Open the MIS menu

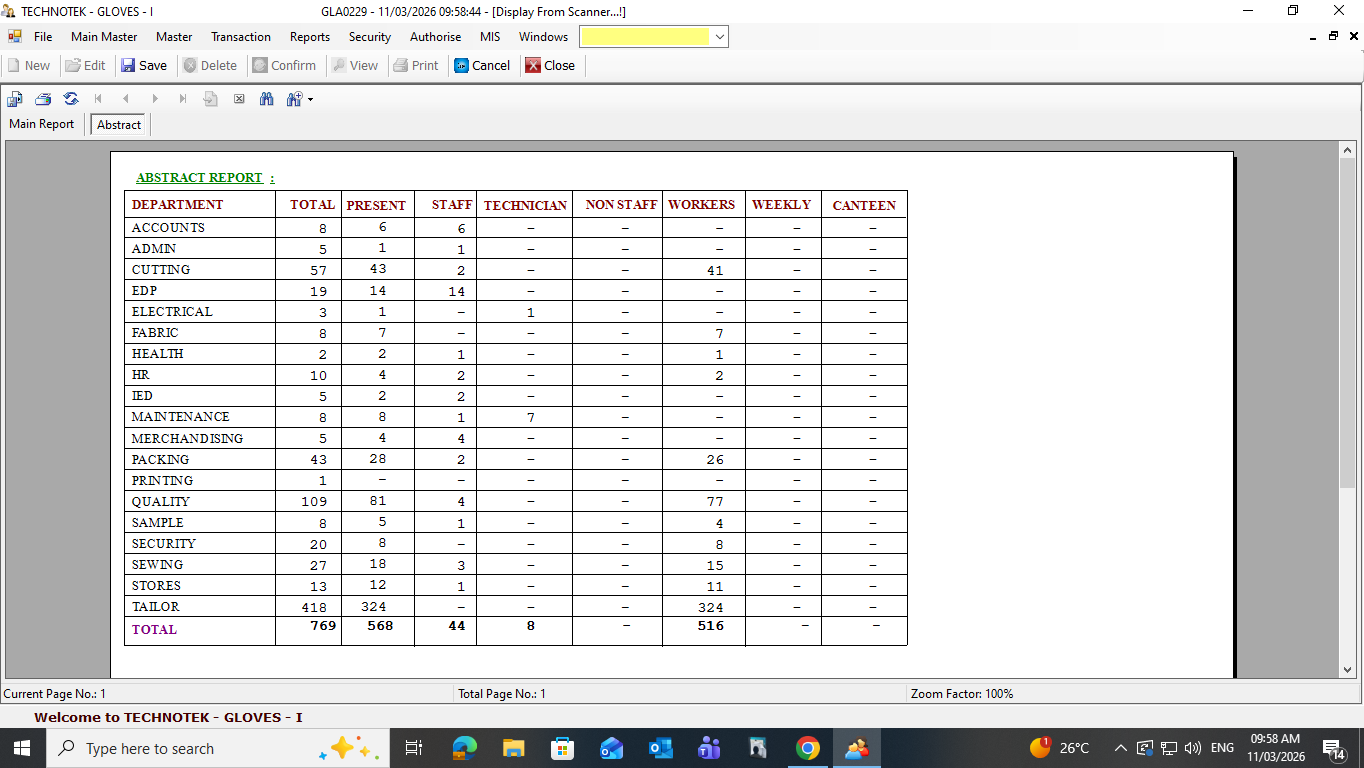490,37
